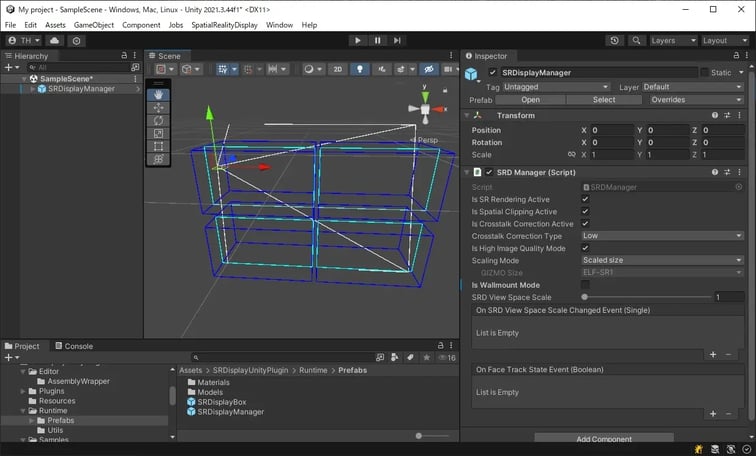The height and width of the screenshot is (456, 756).
Task: Expand SRDisplayManager in Hierarchy
Action: click(x=33, y=89)
